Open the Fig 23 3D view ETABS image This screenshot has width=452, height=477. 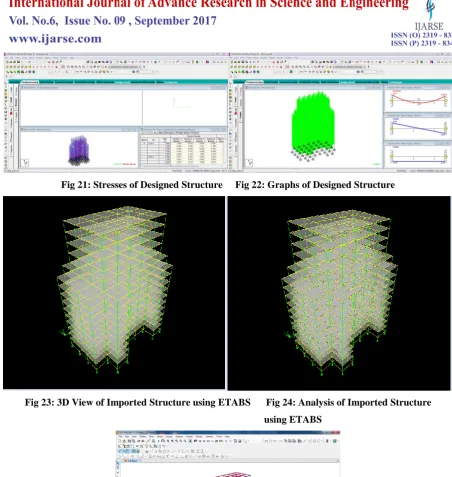pyautogui.click(x=114, y=292)
